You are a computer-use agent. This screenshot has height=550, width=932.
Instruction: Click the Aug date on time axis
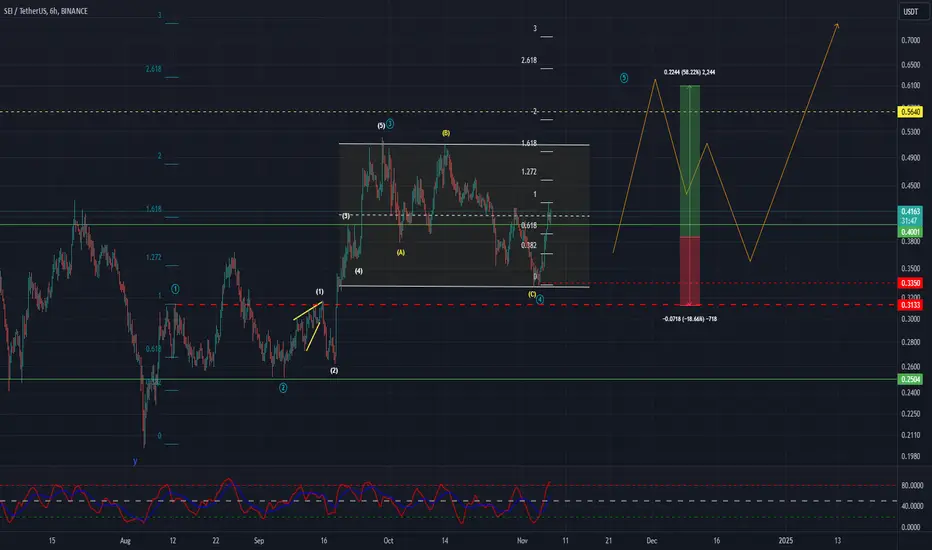click(x=125, y=541)
